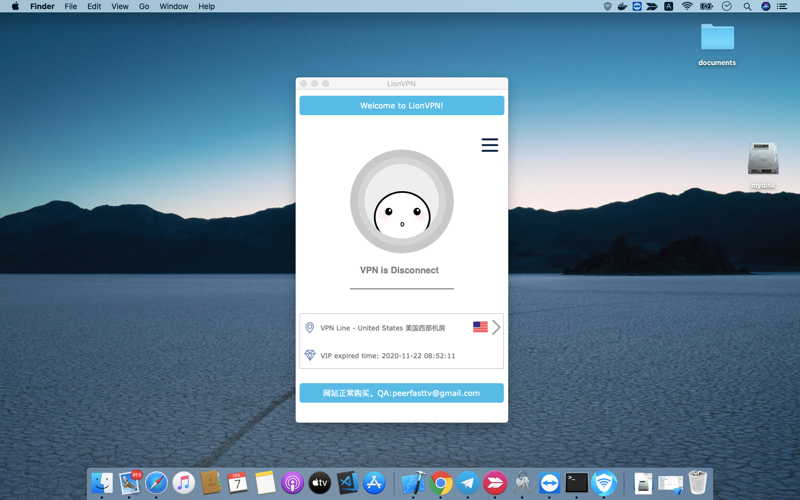Toggle VPN connection with the round face button

[x=402, y=201]
